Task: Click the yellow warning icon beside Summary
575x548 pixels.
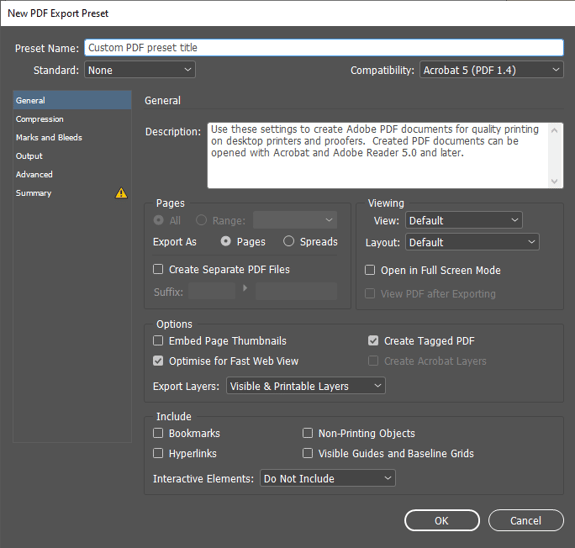Action: pos(121,193)
